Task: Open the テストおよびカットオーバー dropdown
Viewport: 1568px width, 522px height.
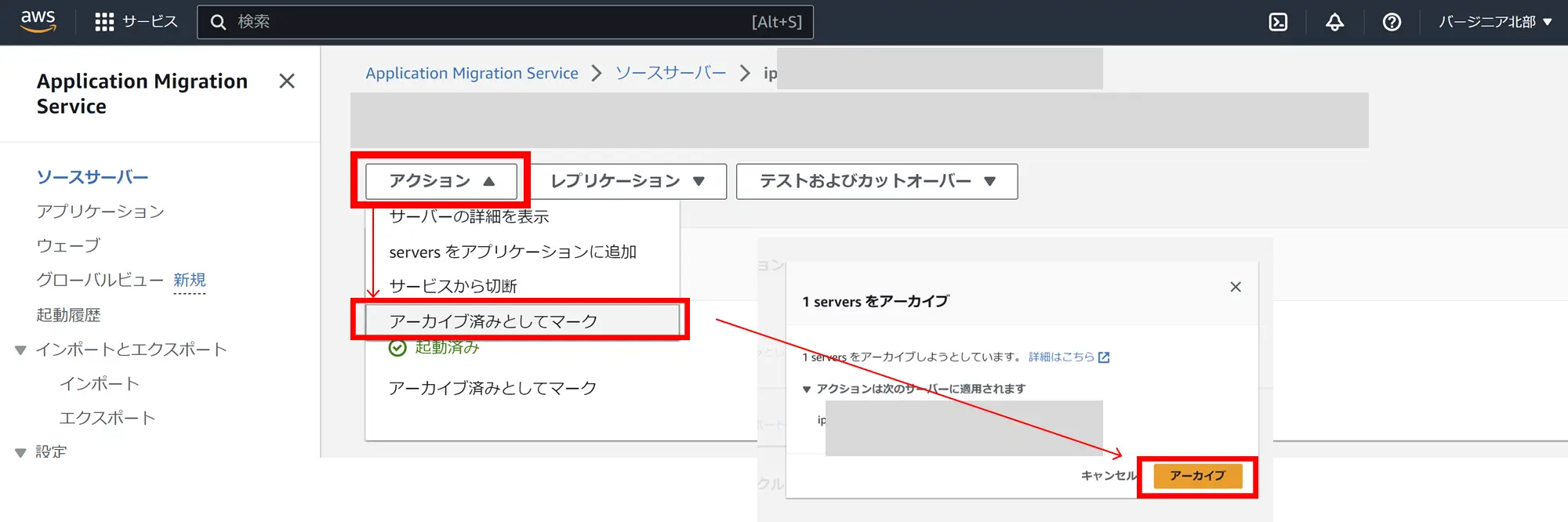Action: pos(877,181)
